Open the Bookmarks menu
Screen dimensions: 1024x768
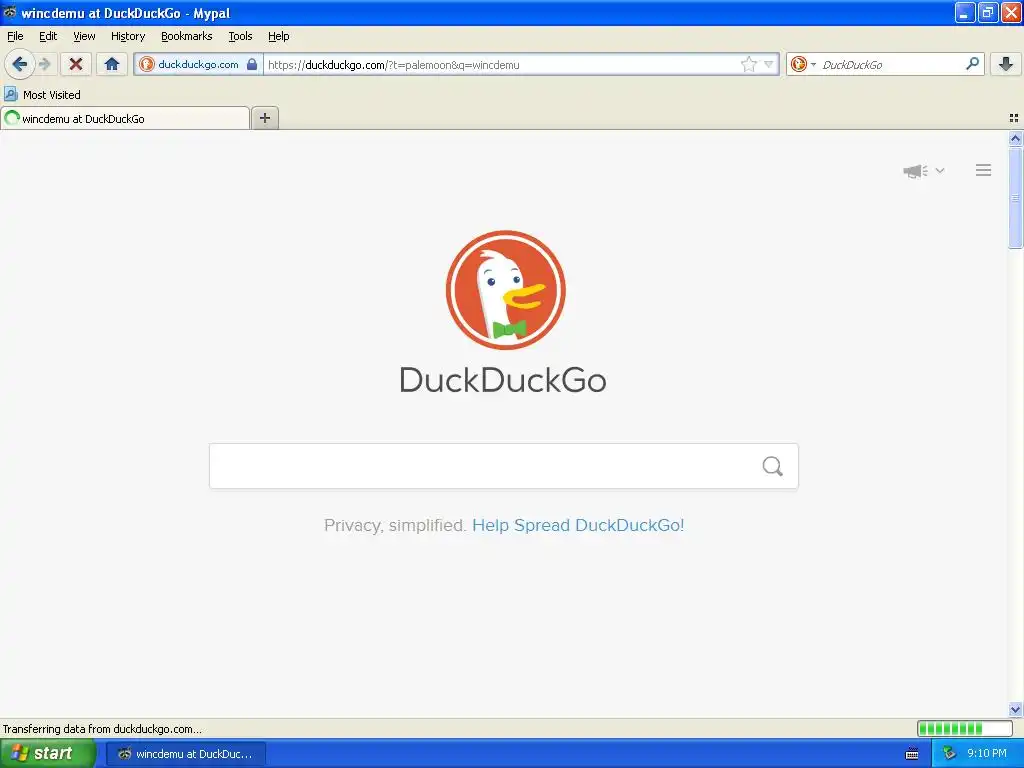point(187,36)
